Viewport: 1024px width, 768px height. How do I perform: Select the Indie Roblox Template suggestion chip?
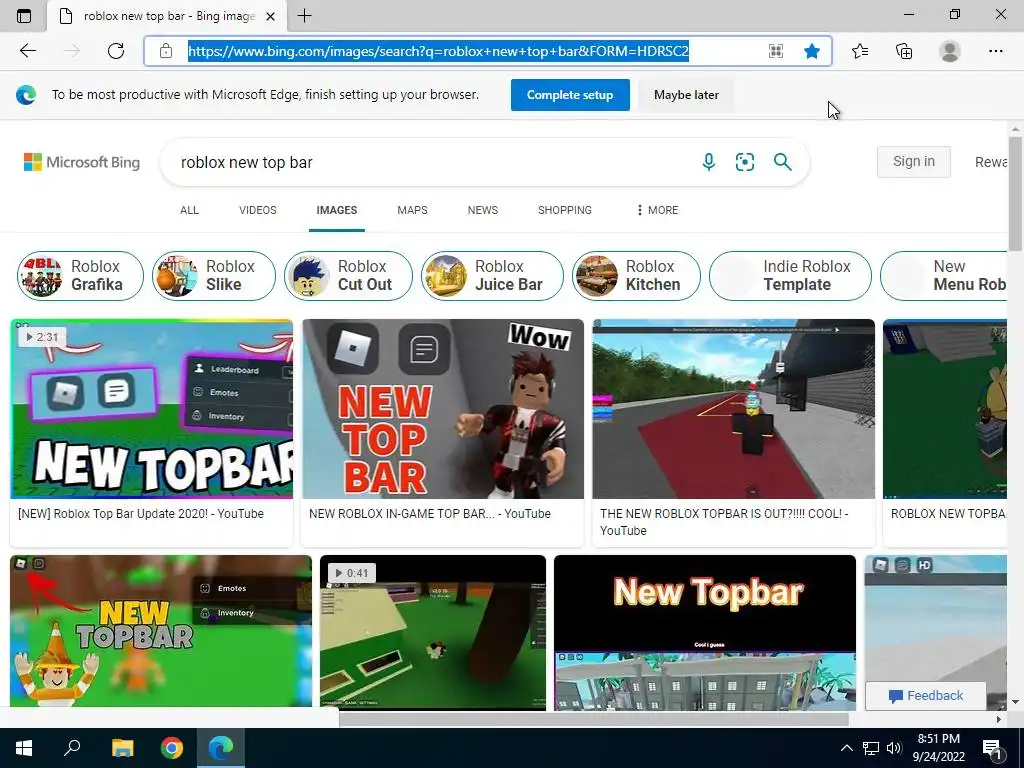[x=790, y=276]
